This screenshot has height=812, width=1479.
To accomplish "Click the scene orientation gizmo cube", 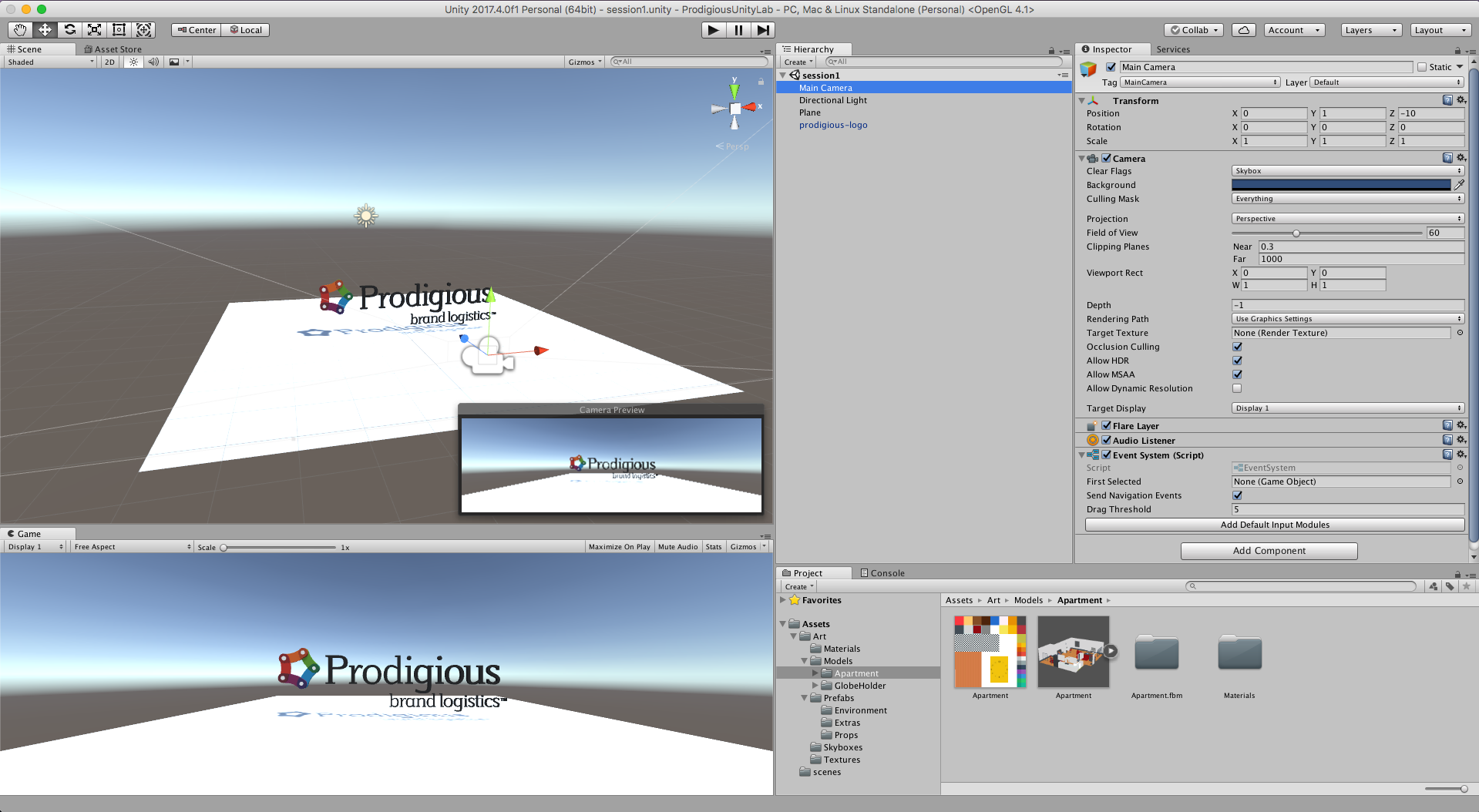I will [735, 109].
